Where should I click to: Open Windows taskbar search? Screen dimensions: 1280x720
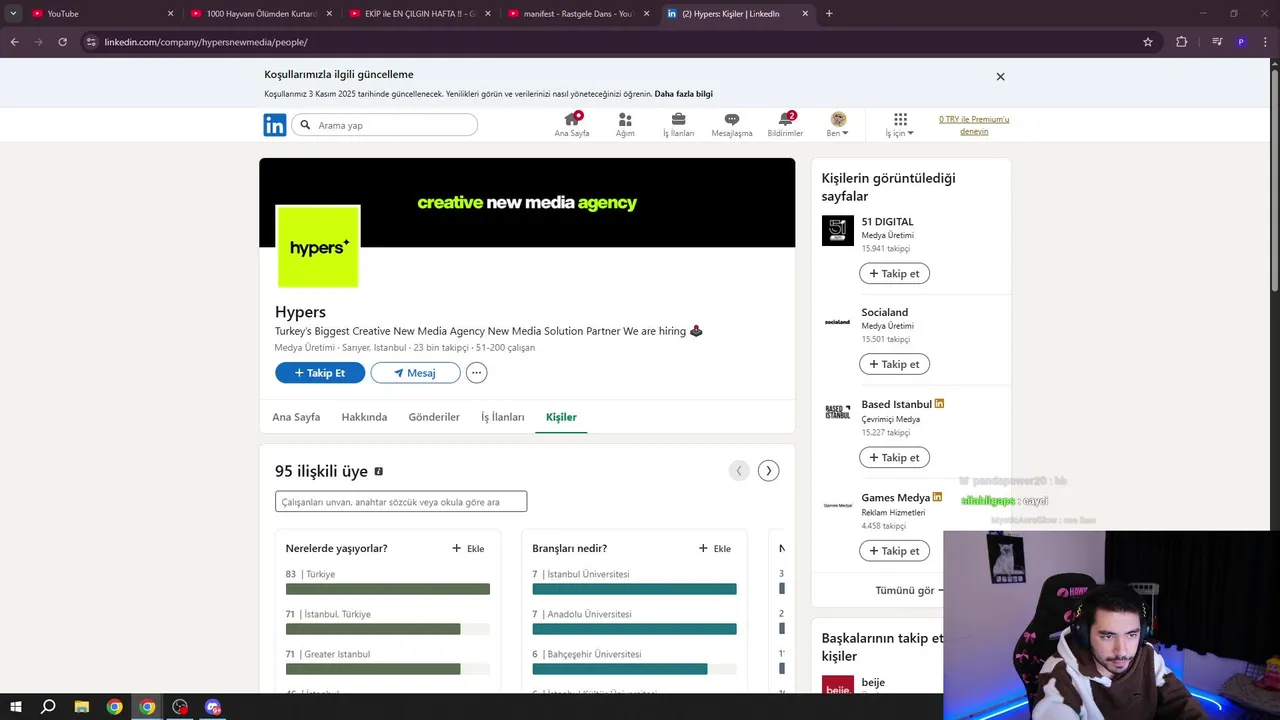tap(48, 707)
